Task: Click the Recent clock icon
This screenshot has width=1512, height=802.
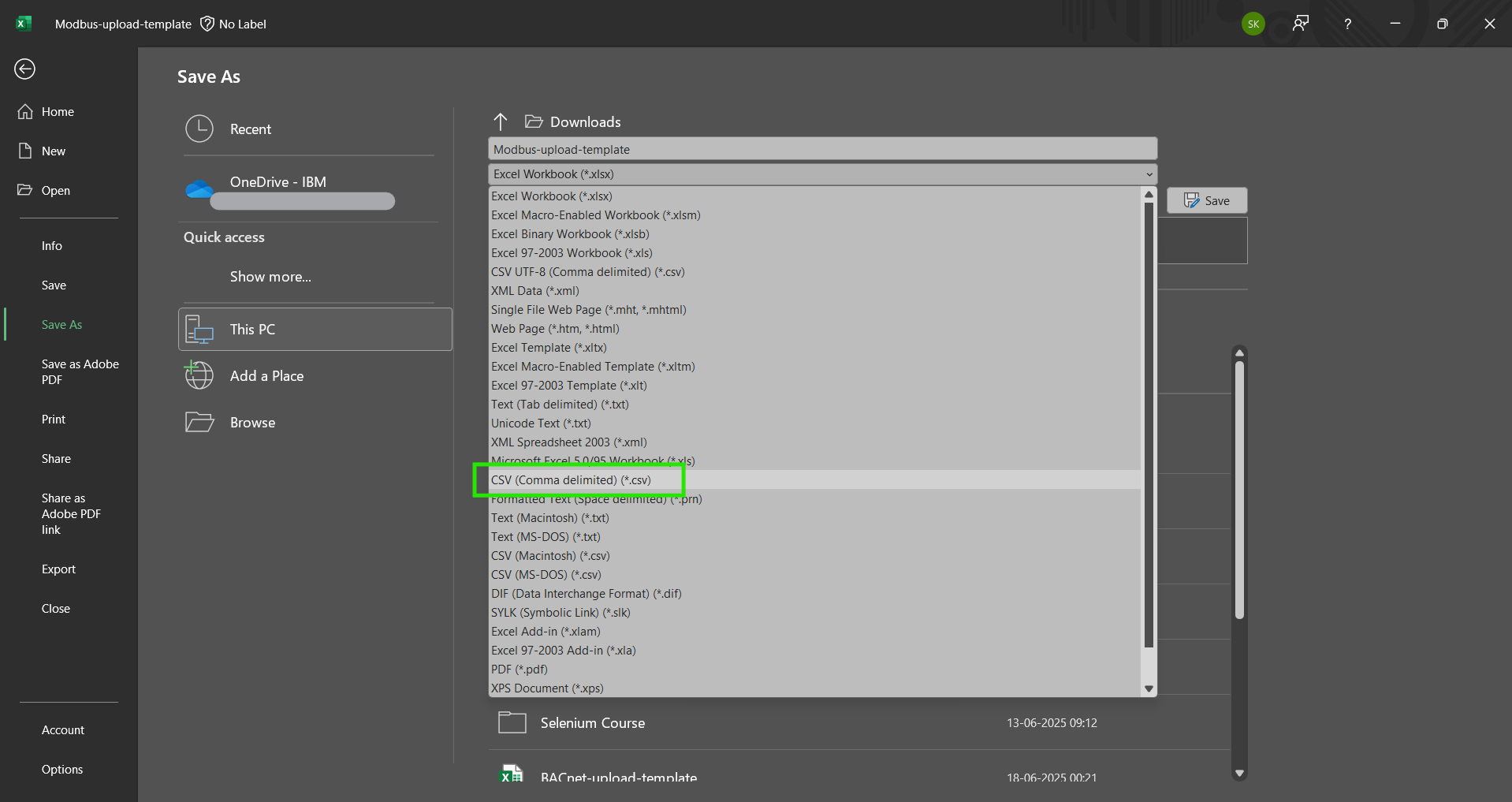Action: (199, 129)
